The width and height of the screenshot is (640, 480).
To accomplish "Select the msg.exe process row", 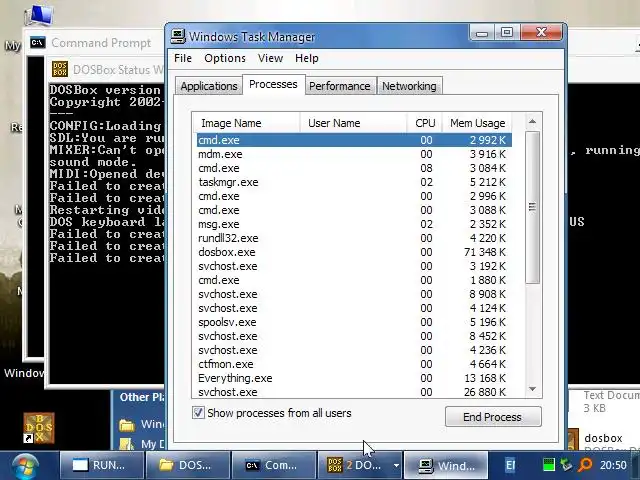I will [354, 224].
